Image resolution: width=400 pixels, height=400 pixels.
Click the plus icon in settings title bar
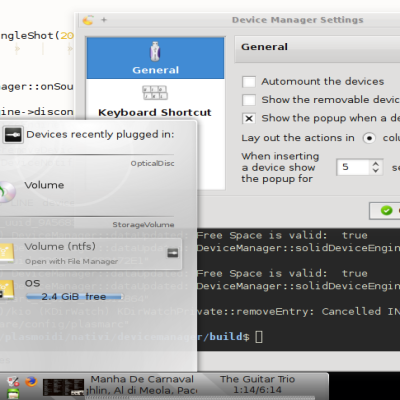tap(104, 20)
